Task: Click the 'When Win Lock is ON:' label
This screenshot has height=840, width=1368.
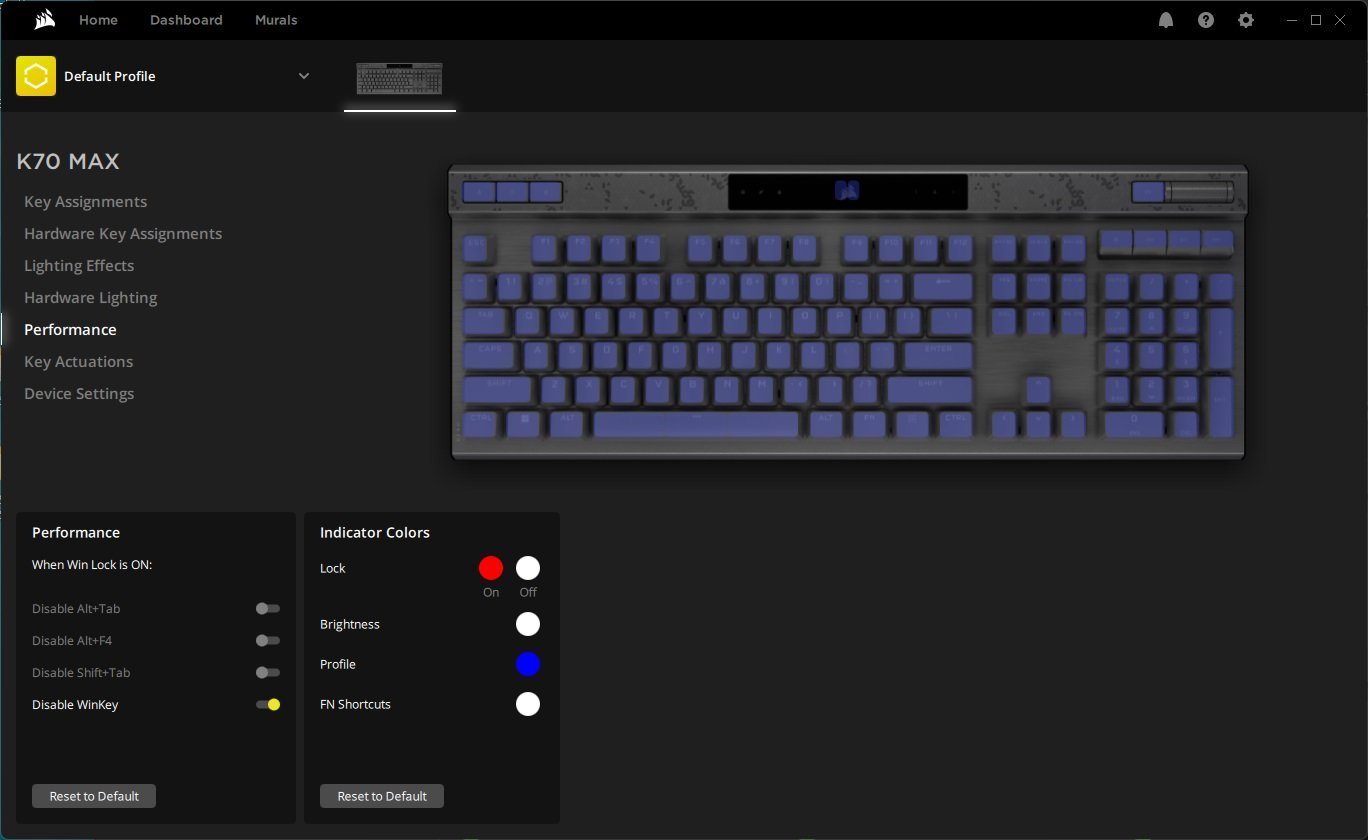Action: [92, 565]
